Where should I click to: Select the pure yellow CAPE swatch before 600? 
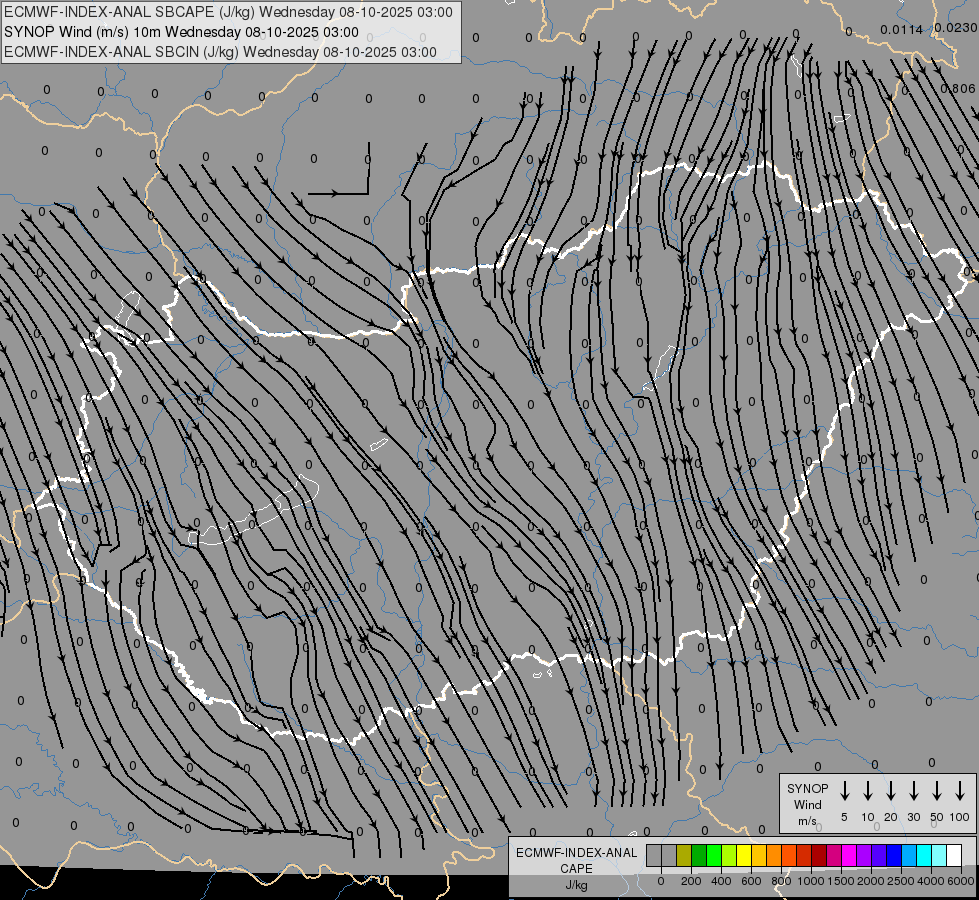pyautogui.click(x=744, y=855)
